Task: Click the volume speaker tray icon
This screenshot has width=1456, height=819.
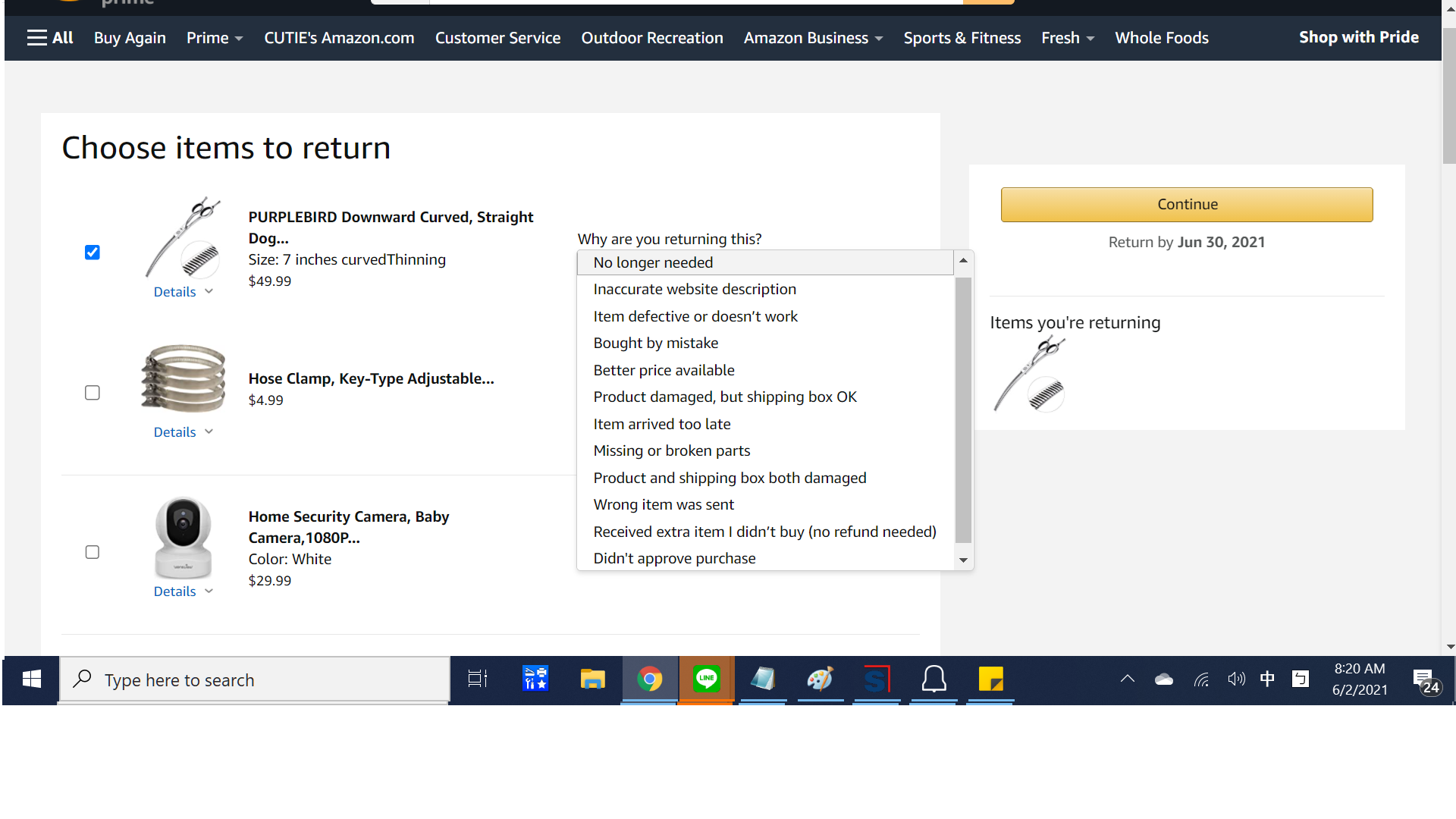Action: 1236,679
